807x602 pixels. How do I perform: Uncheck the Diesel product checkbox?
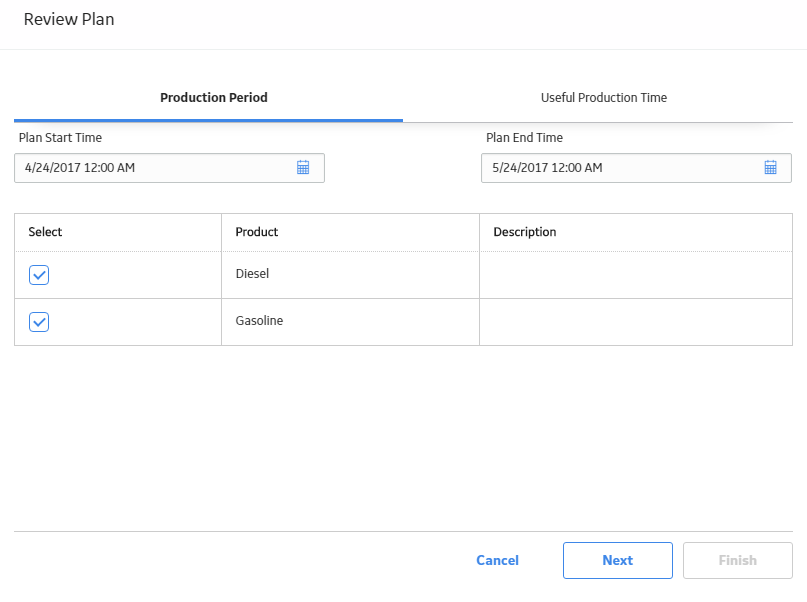[x=39, y=275]
